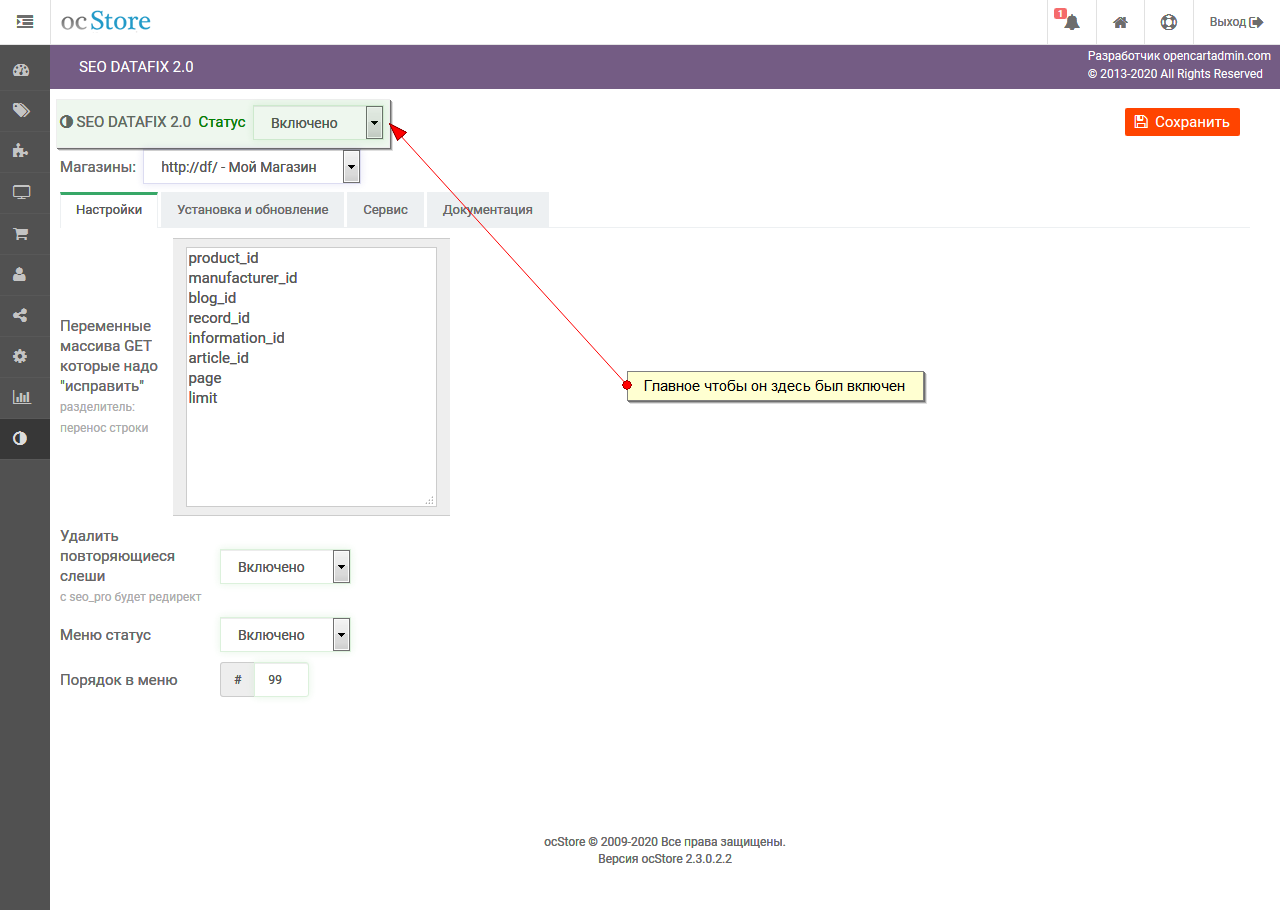1280x910 pixels.
Task: Open the Design monitor icon in the sidebar
Action: point(21,193)
